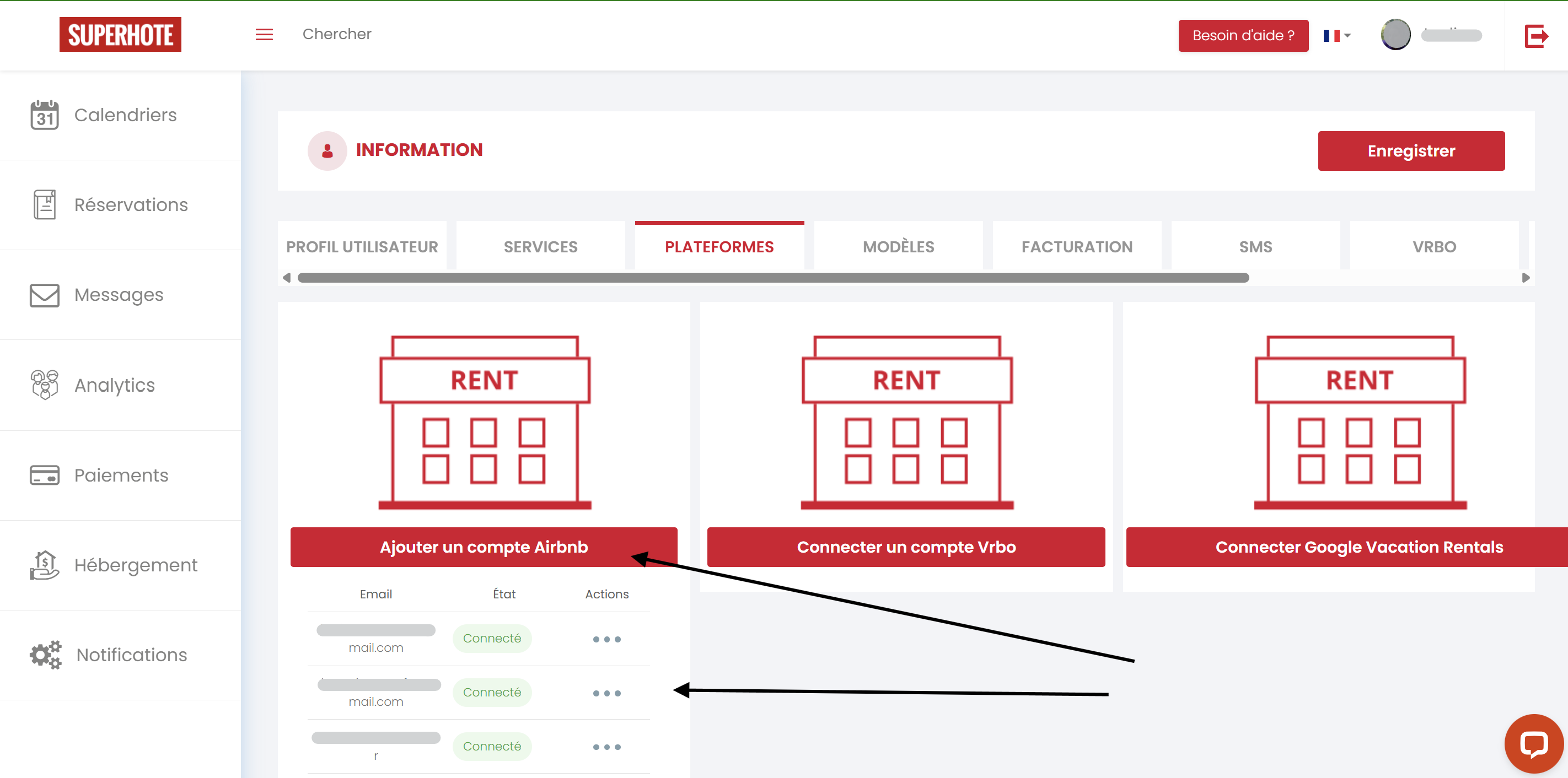Open the hamburger menu icon

[264, 35]
